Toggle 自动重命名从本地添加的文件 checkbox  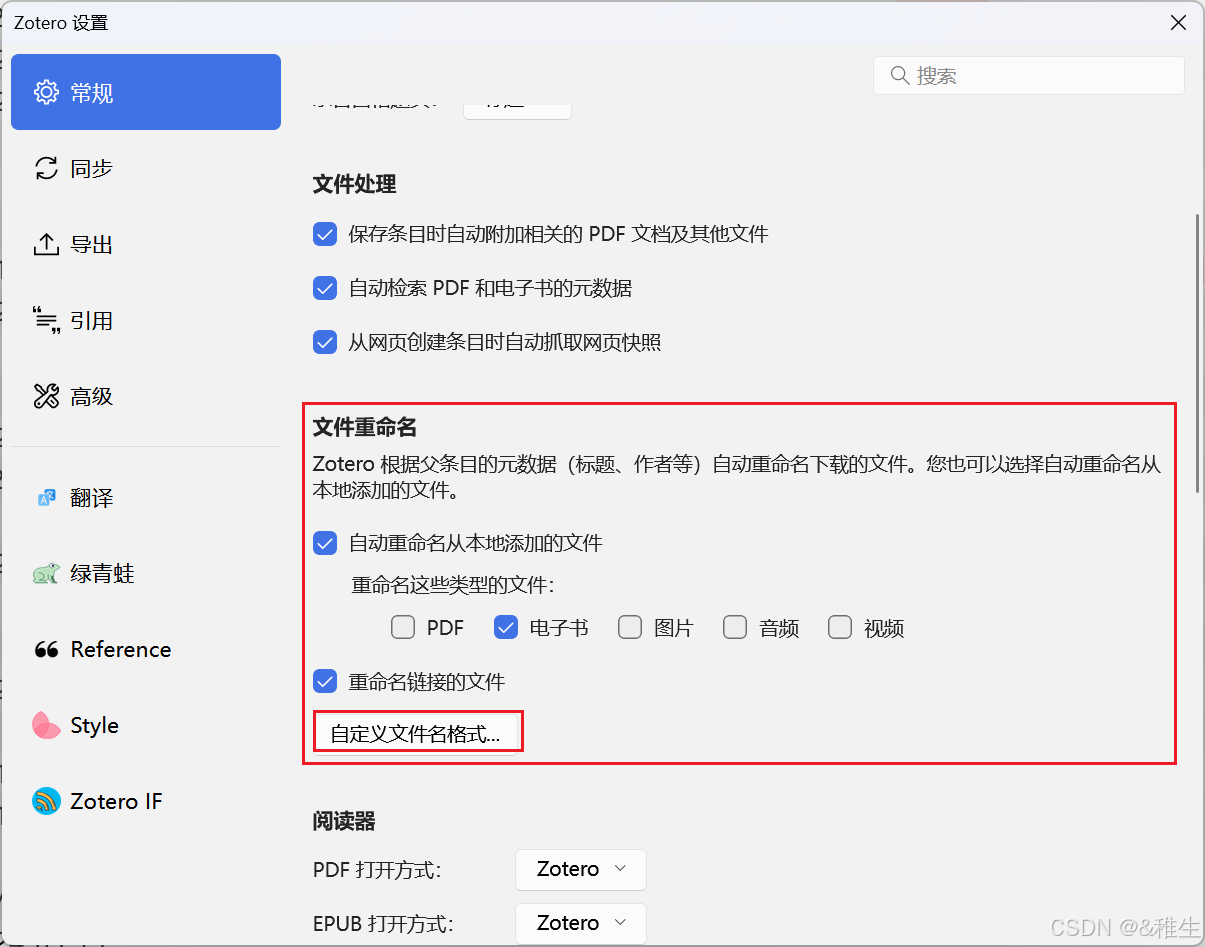point(325,544)
